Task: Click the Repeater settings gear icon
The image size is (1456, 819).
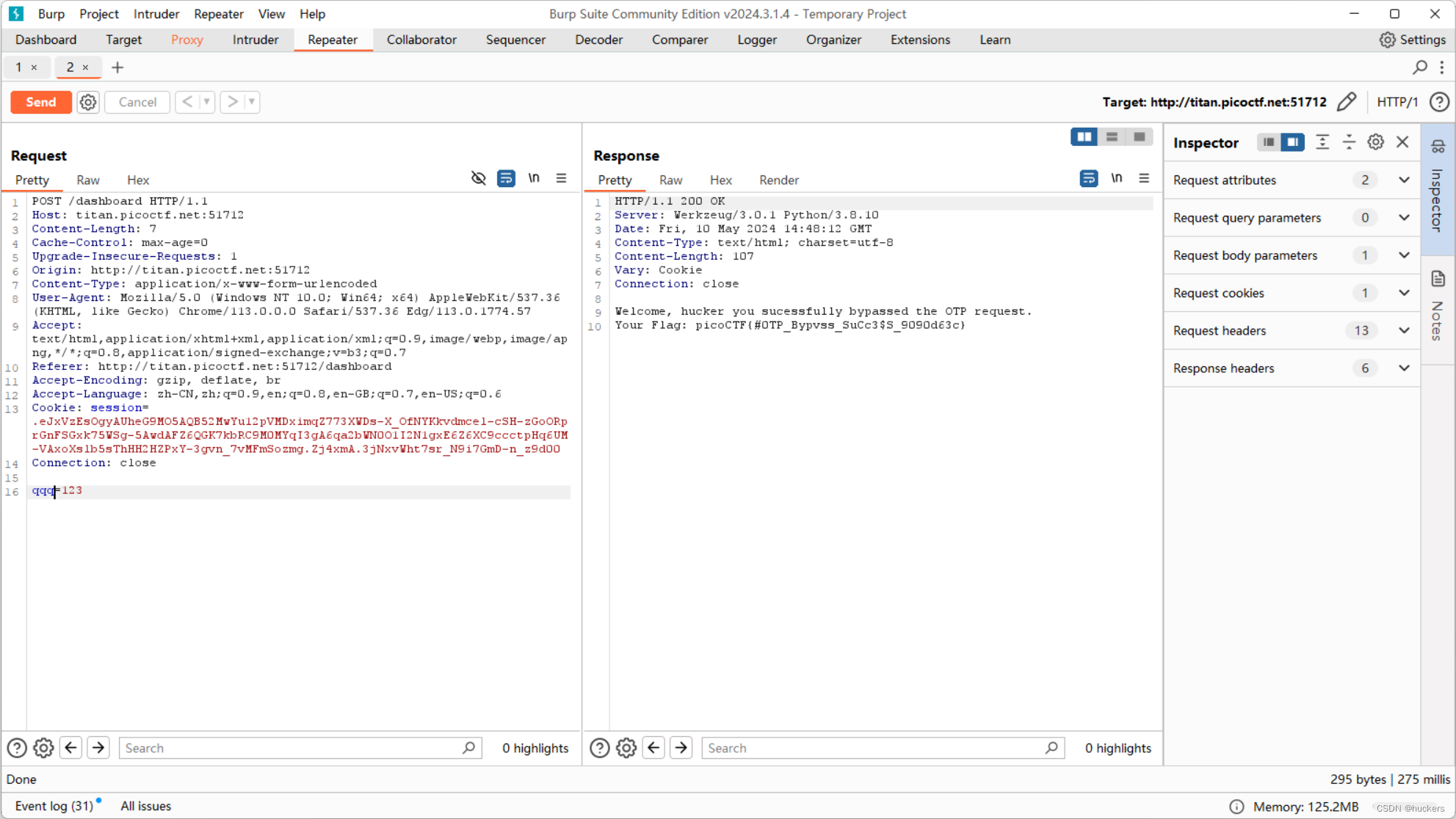Action: pos(88,102)
